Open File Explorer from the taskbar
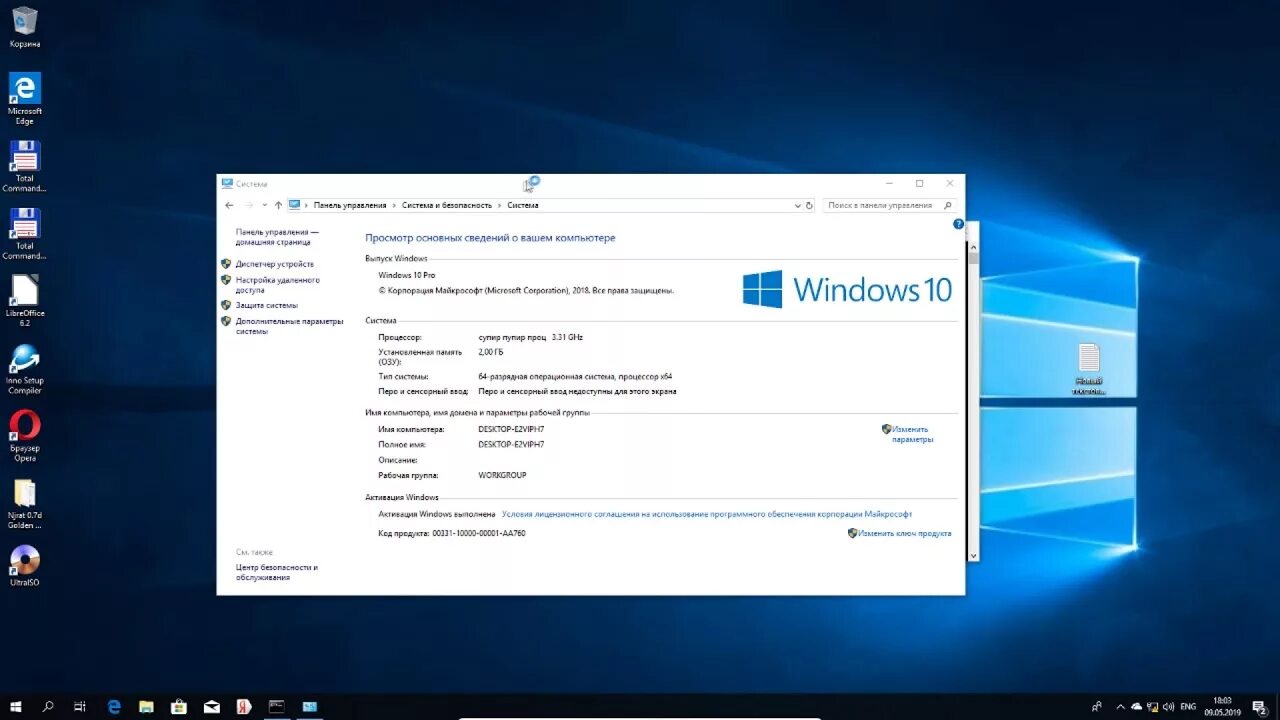This screenshot has width=1280, height=720. (x=146, y=706)
